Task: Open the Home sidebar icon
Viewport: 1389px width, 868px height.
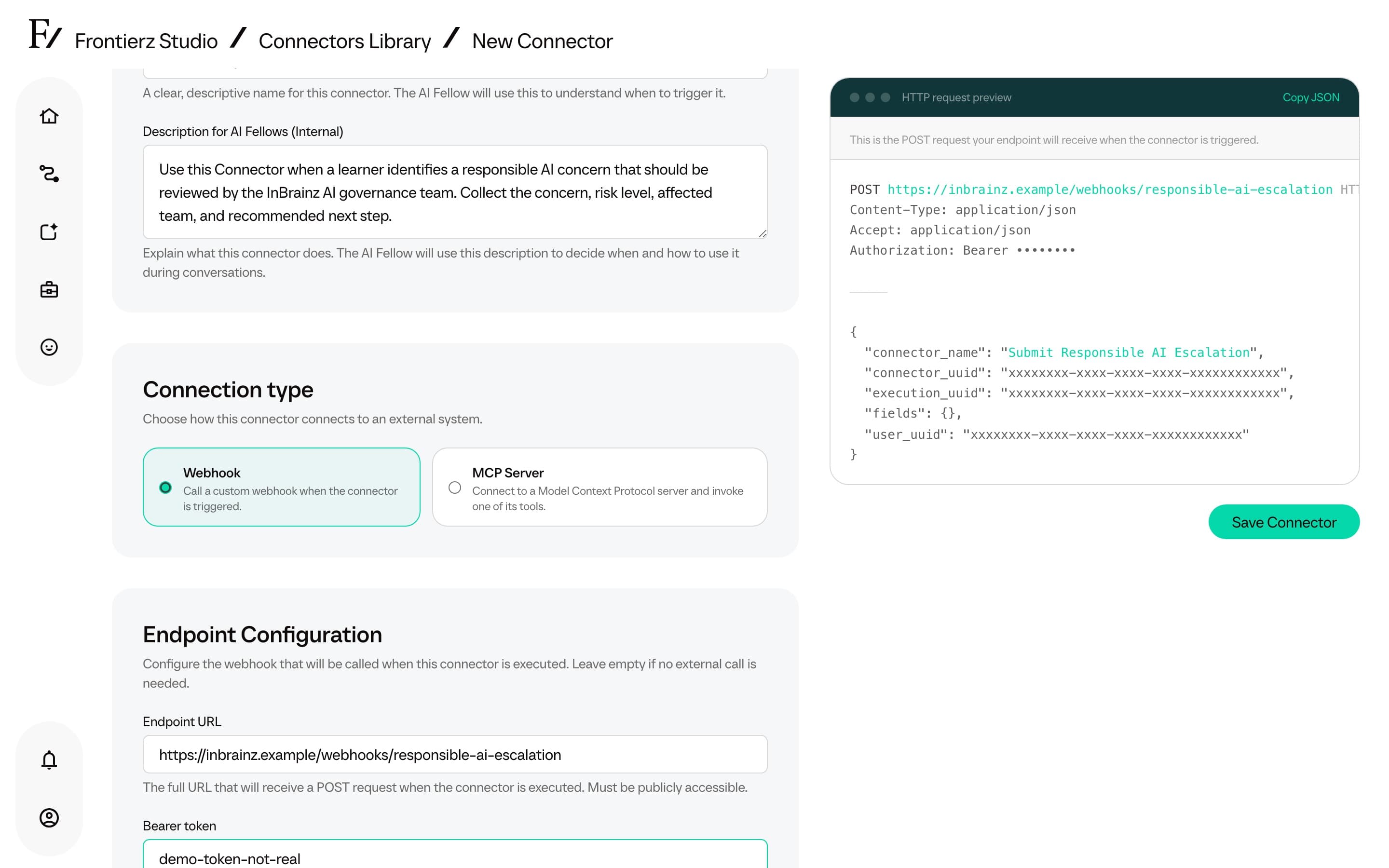Action: coord(49,116)
